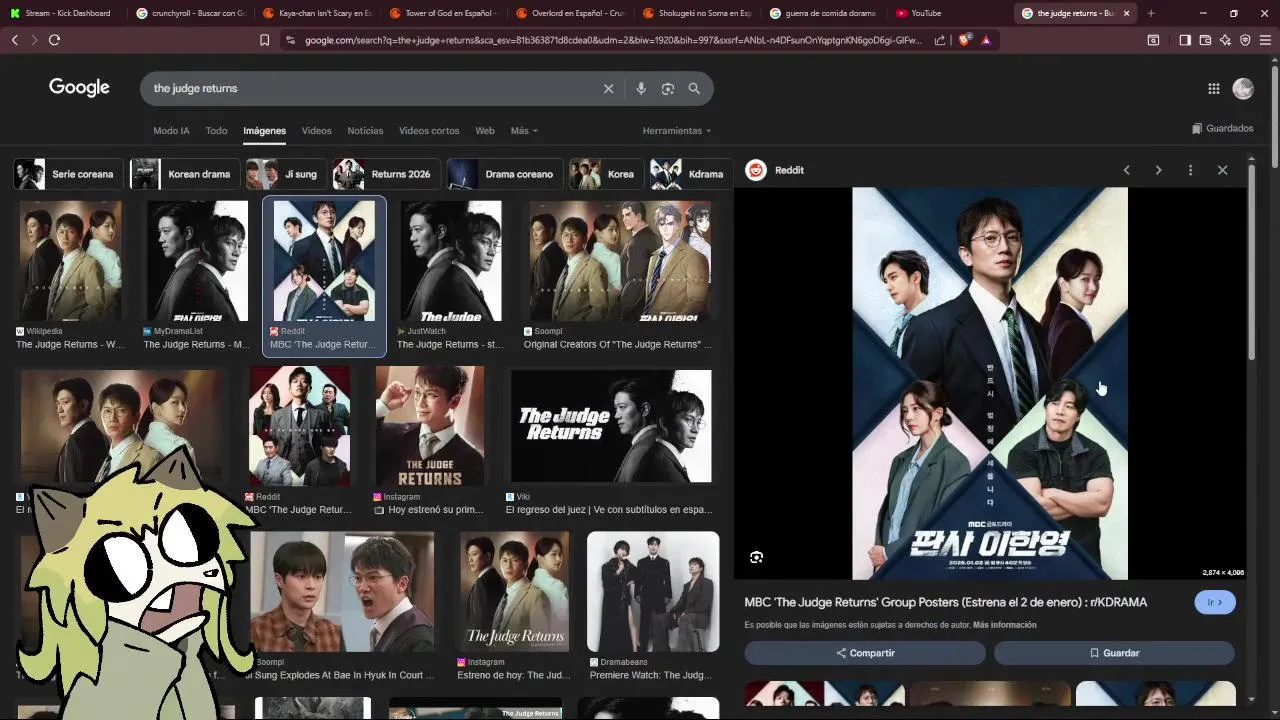The height and width of the screenshot is (720, 1280).
Task: Select the Ji sung filter chip
Action: coord(286,174)
